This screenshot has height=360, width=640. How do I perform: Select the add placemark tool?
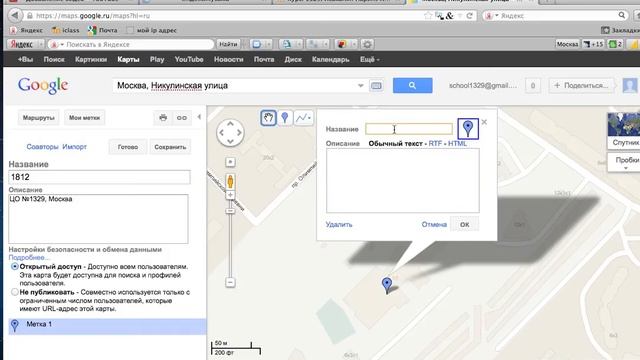(x=285, y=118)
